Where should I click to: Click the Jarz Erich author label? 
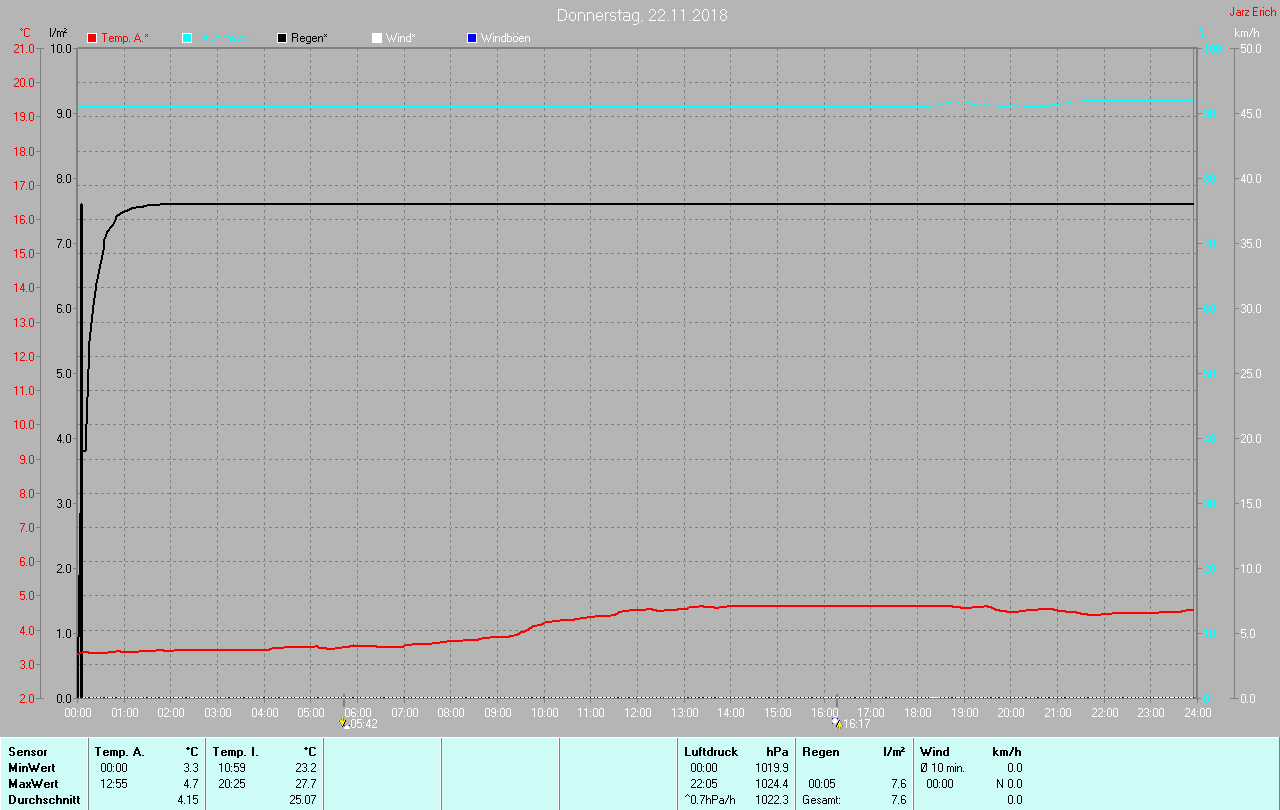click(x=1252, y=12)
